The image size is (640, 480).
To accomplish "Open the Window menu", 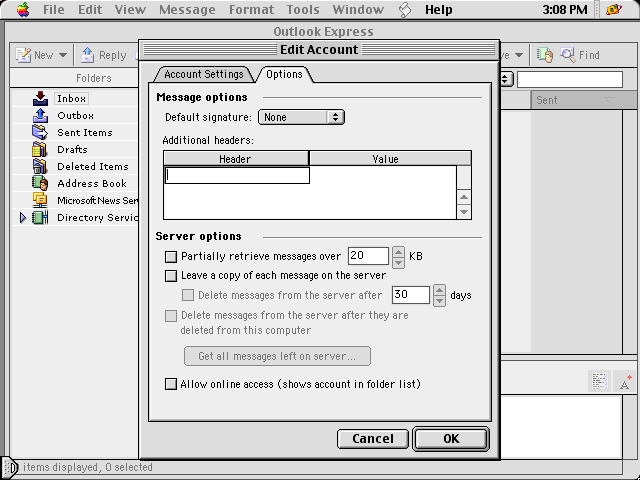I will 358,9.
